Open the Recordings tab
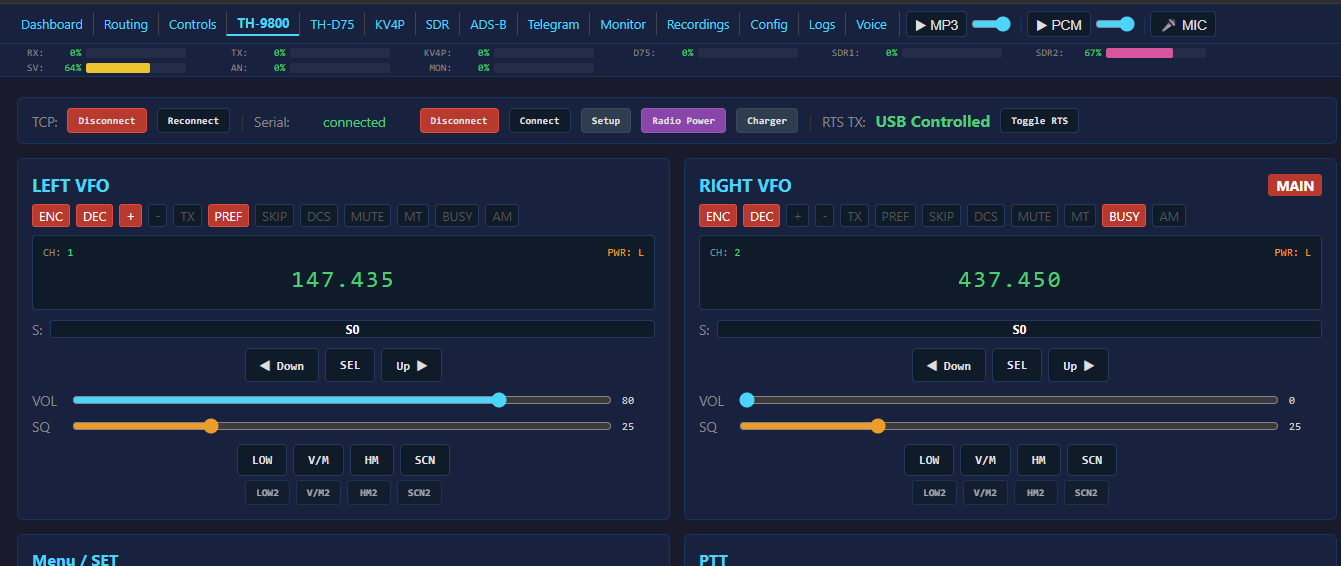This screenshot has width=1341, height=566. [x=698, y=24]
